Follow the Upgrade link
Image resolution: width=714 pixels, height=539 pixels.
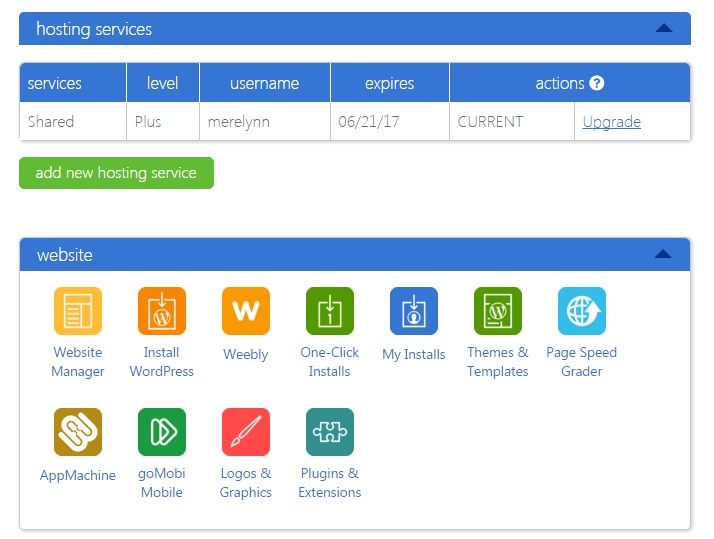(x=612, y=122)
